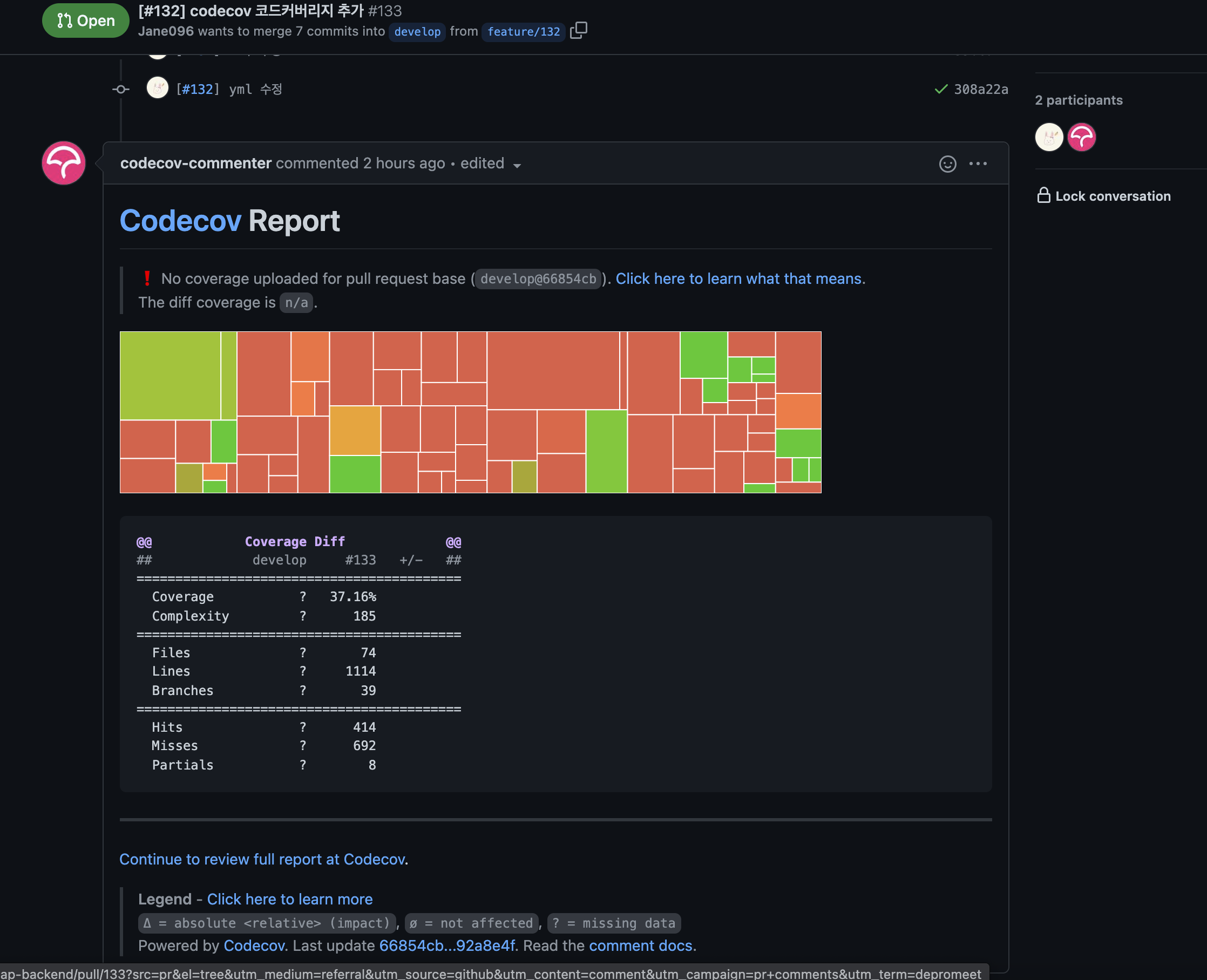Click the commit author avatar near yml 수정
The height and width of the screenshot is (980, 1207).
coord(158,88)
